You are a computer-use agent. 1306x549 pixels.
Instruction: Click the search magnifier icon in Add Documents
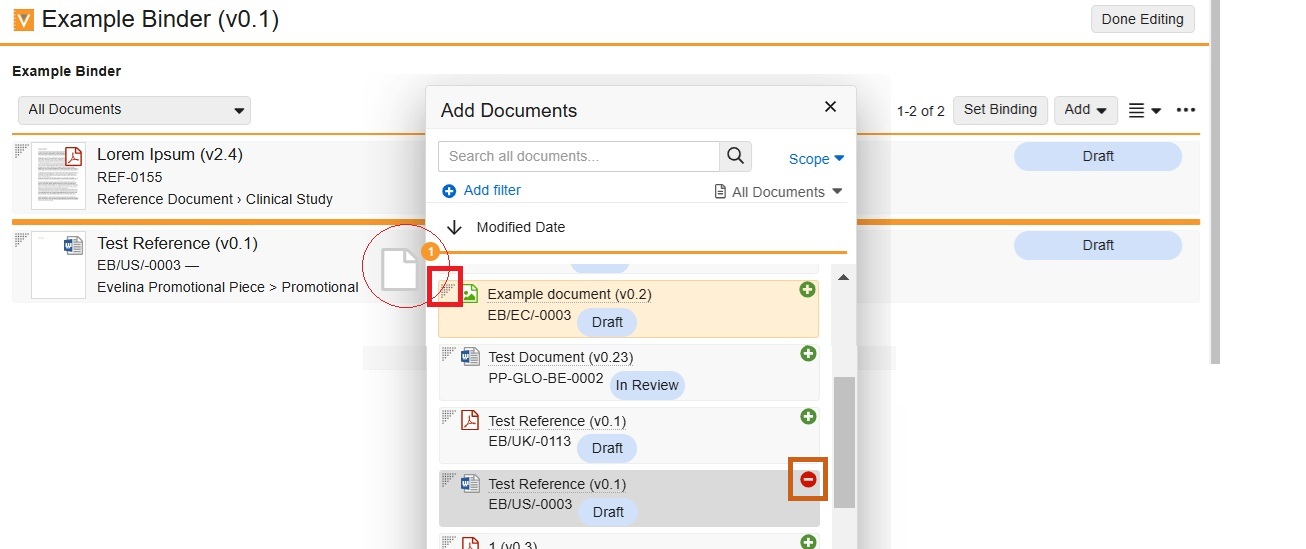(x=736, y=156)
